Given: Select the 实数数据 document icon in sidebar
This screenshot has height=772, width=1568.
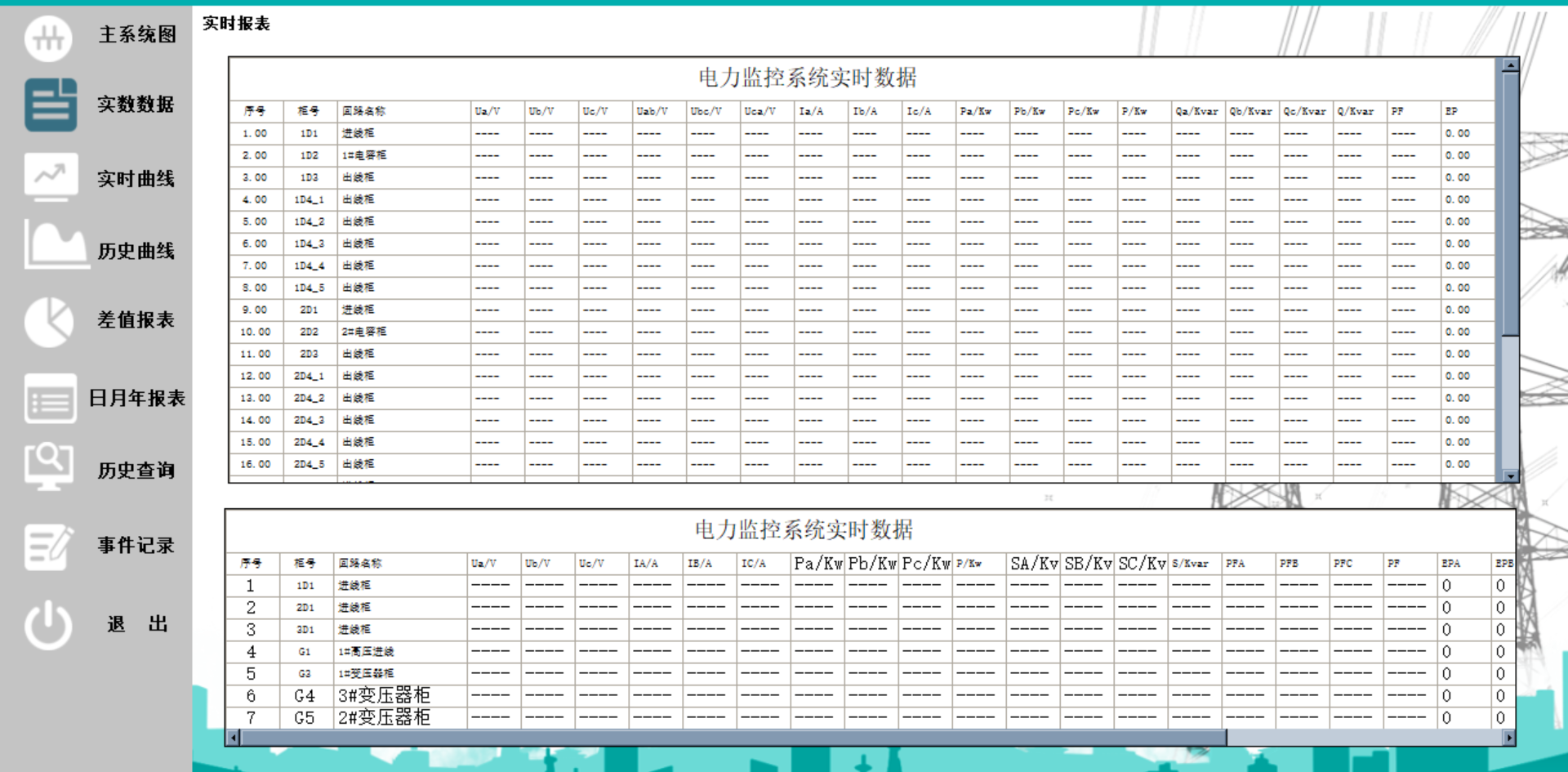Looking at the screenshot, I should (x=49, y=105).
